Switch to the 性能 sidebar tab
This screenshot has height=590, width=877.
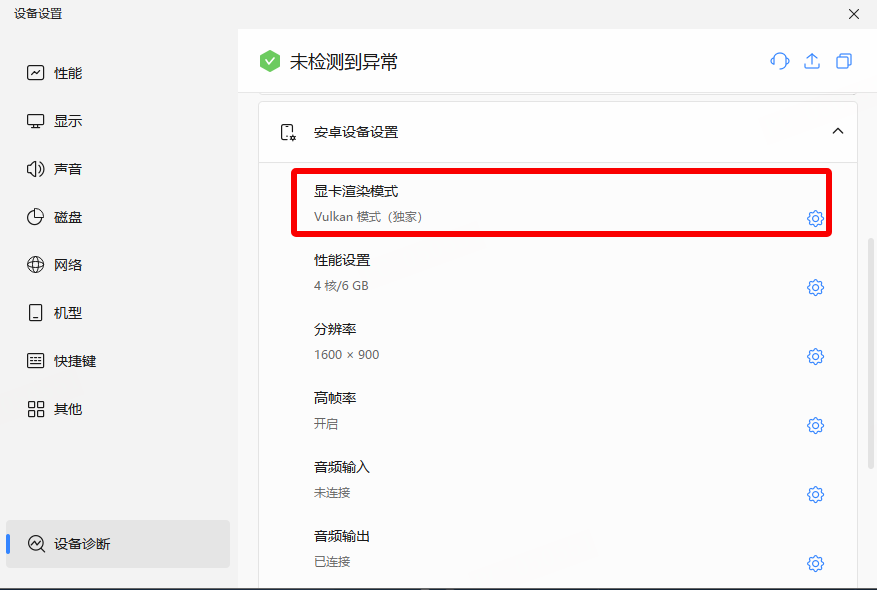pos(67,73)
